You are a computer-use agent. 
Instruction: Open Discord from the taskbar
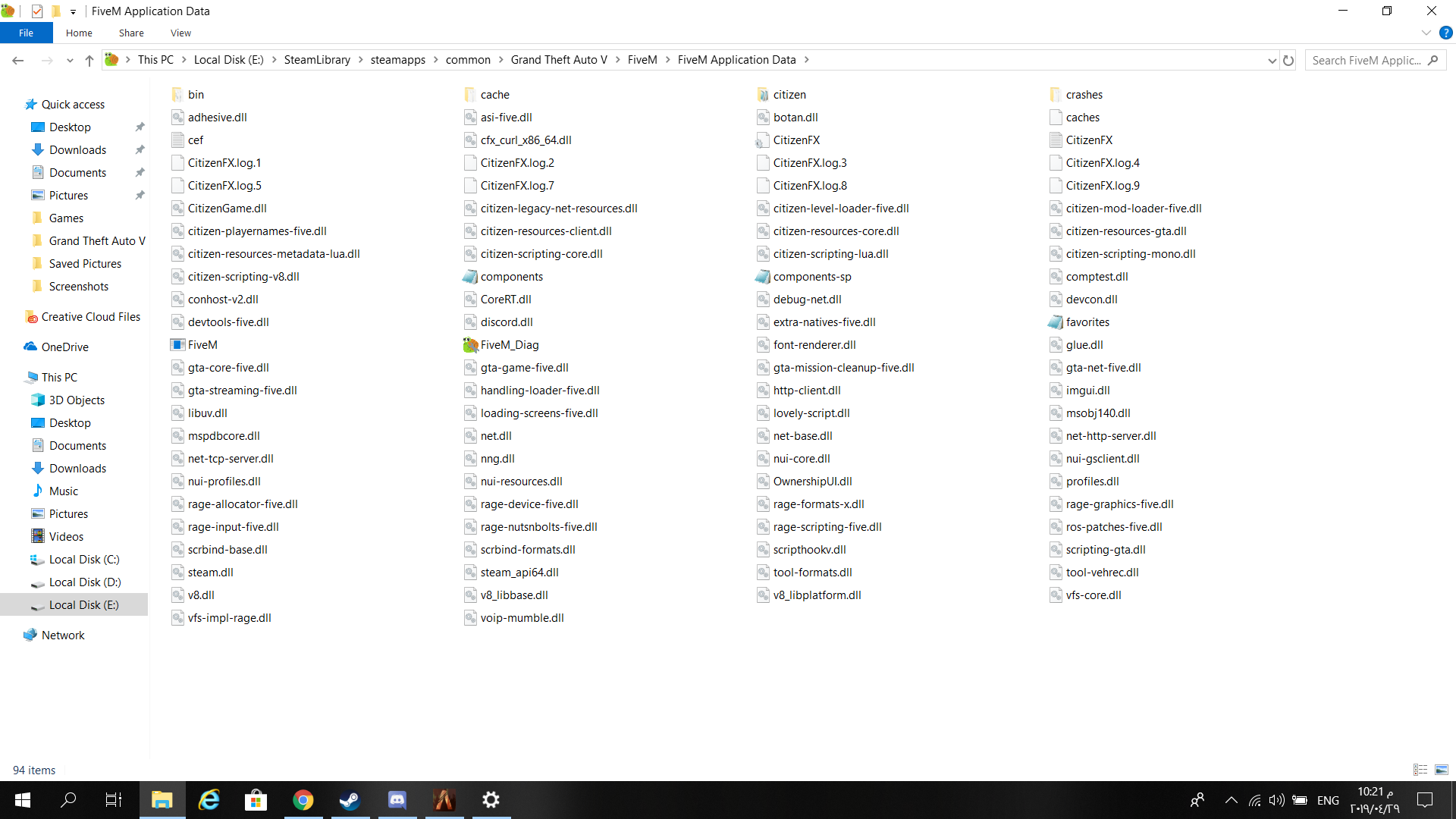(397, 800)
